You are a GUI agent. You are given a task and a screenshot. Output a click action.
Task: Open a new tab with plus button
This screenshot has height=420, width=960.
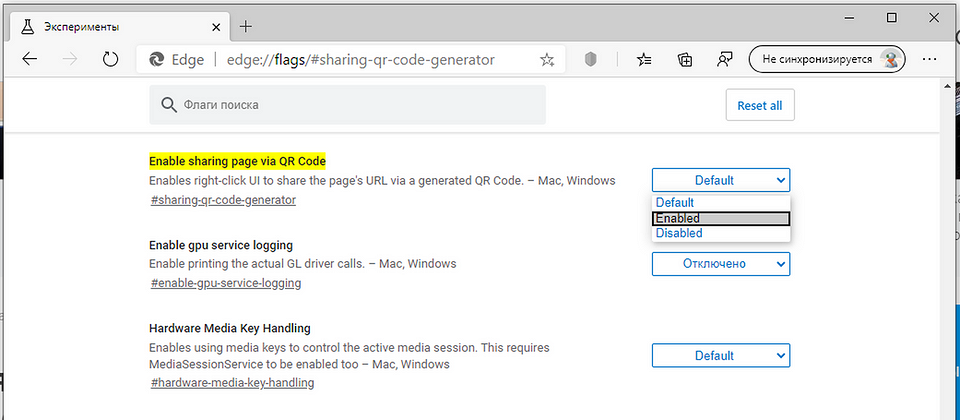click(x=246, y=27)
